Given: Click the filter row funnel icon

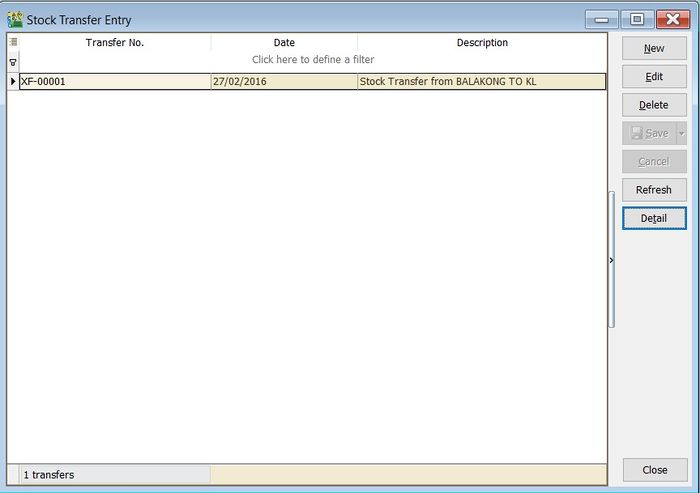Looking at the screenshot, I should pyautogui.click(x=13, y=61).
